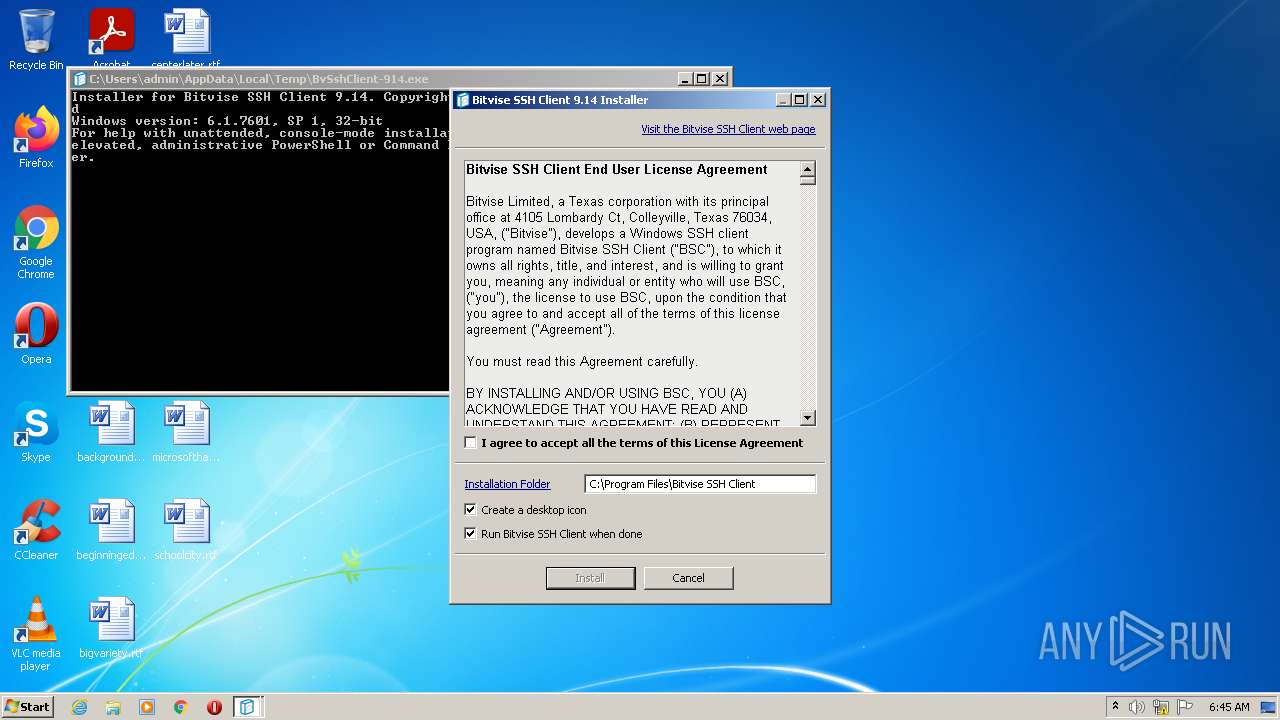Select the schoolcity.rtf document on the desktop
Viewport: 1280px width, 720px height.
click(x=186, y=530)
